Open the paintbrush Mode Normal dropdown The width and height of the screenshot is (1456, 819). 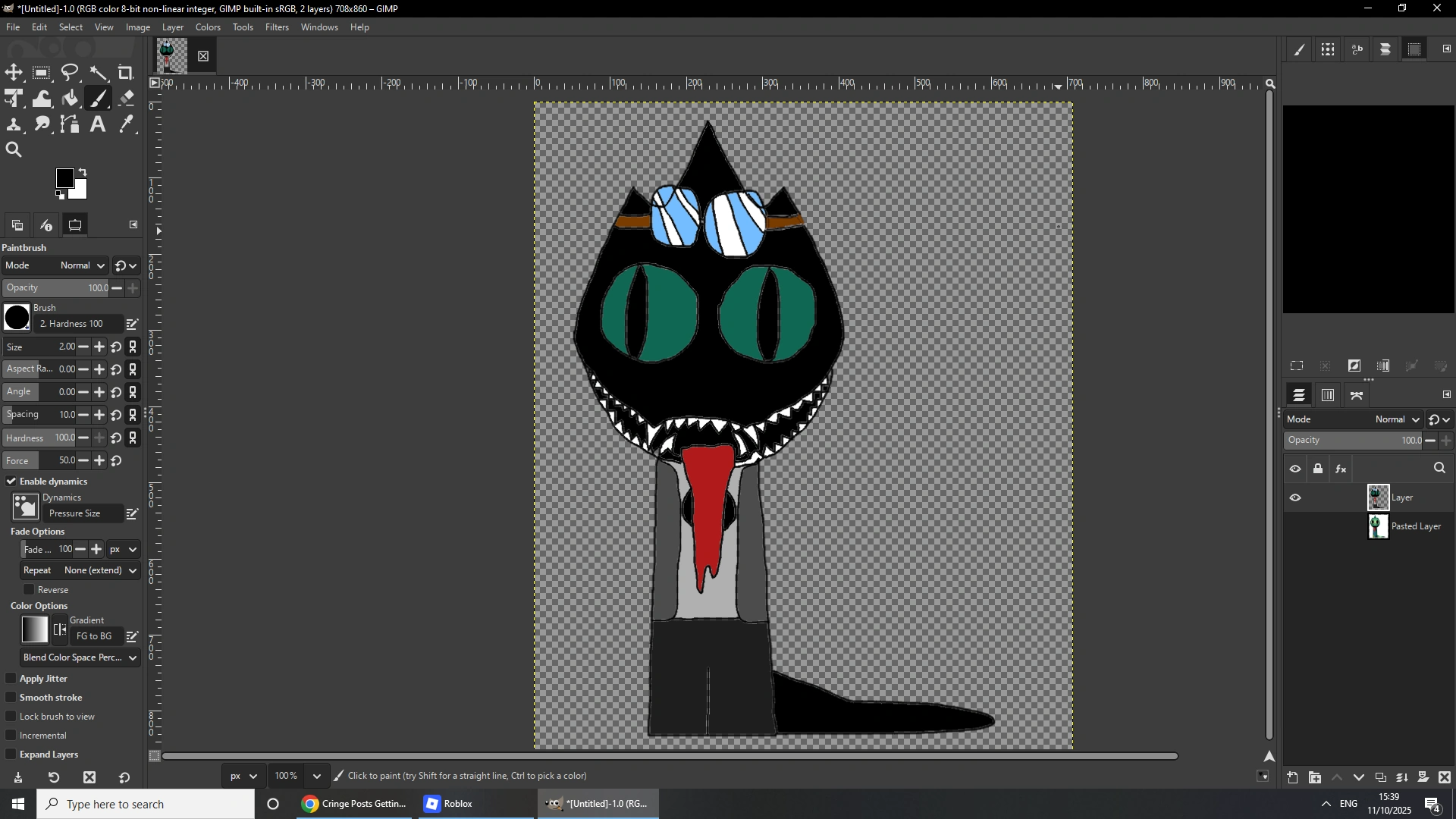tap(82, 266)
